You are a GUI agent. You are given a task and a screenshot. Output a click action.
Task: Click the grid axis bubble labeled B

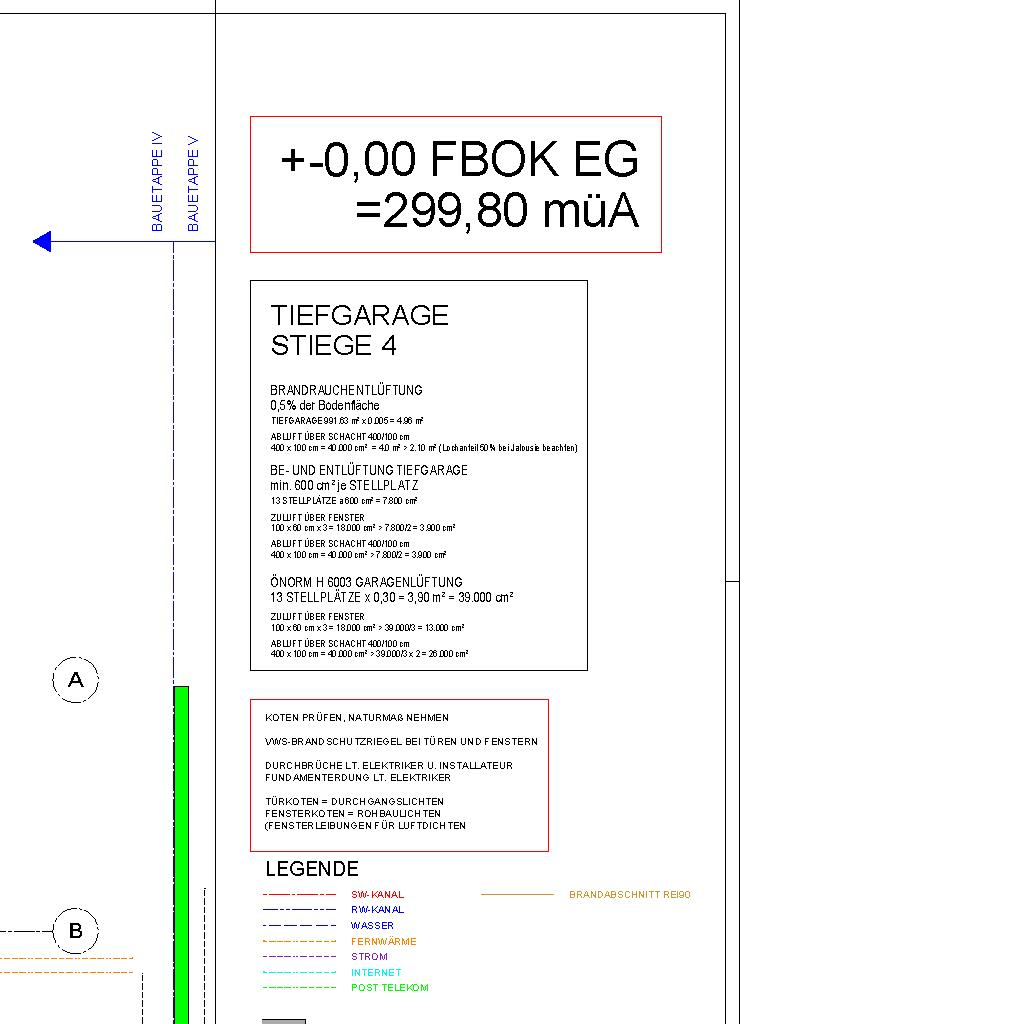[76, 931]
